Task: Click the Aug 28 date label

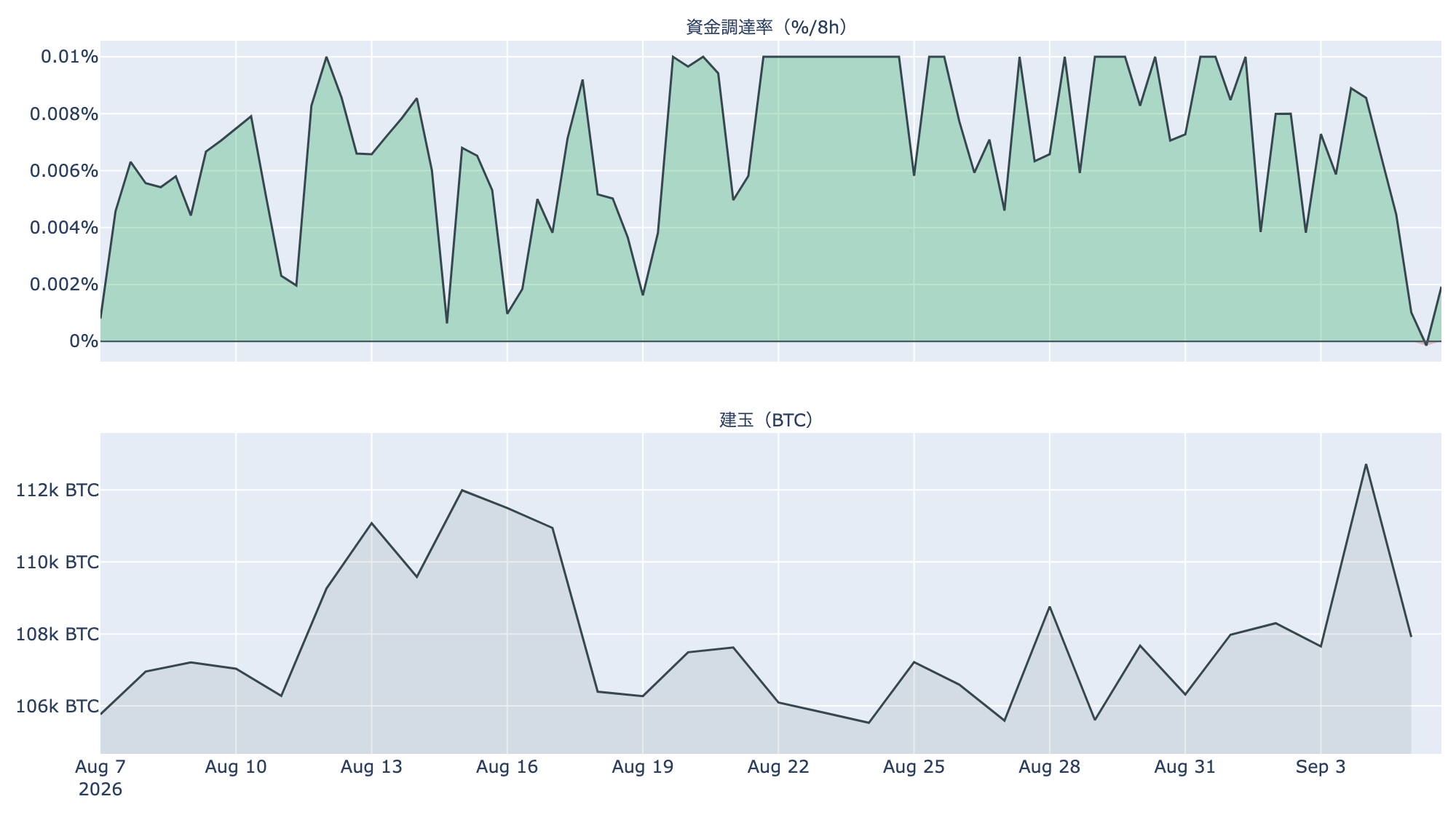Action: pyautogui.click(x=1050, y=767)
